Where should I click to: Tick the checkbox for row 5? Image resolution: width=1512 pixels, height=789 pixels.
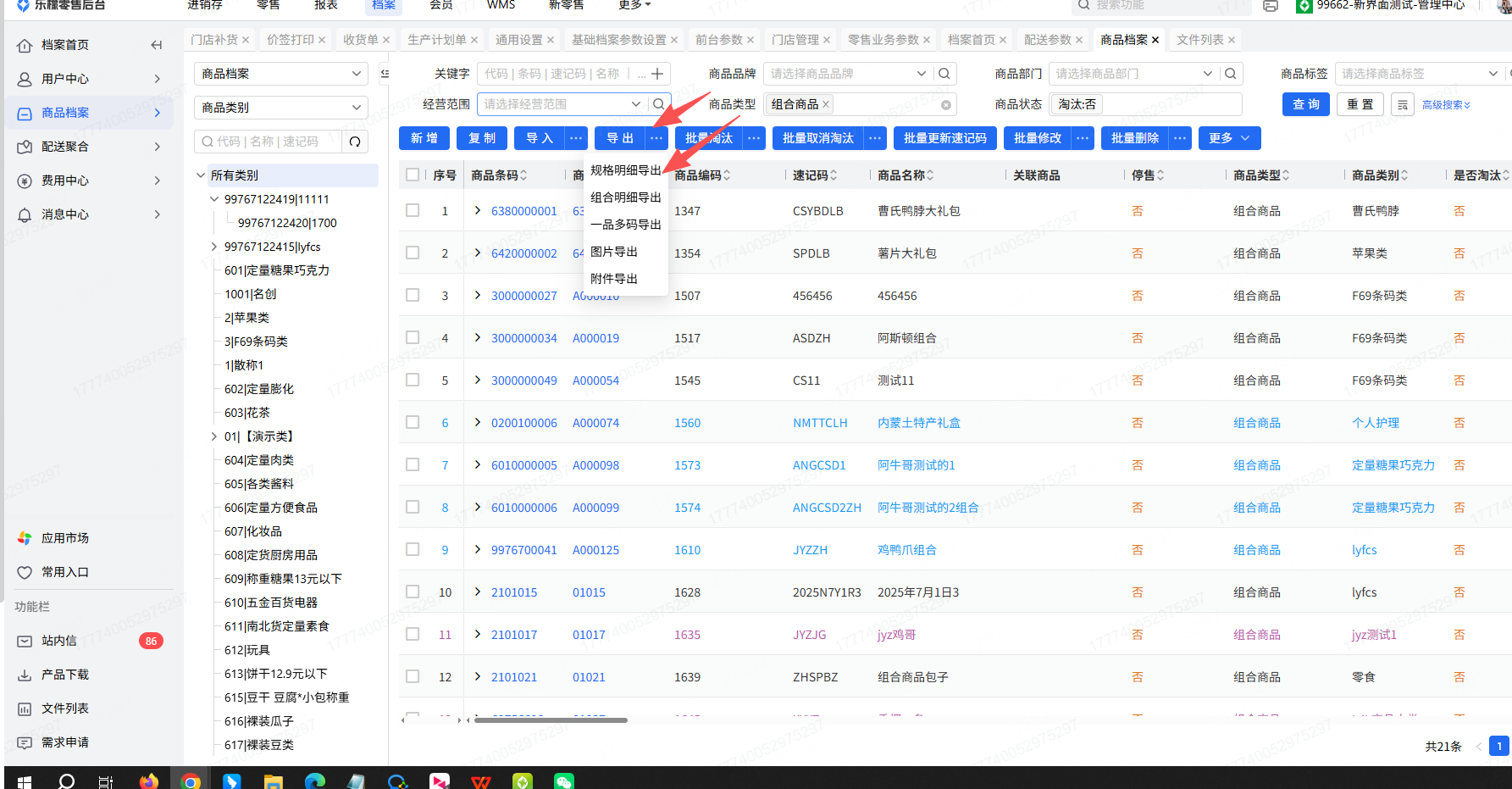pos(413,380)
